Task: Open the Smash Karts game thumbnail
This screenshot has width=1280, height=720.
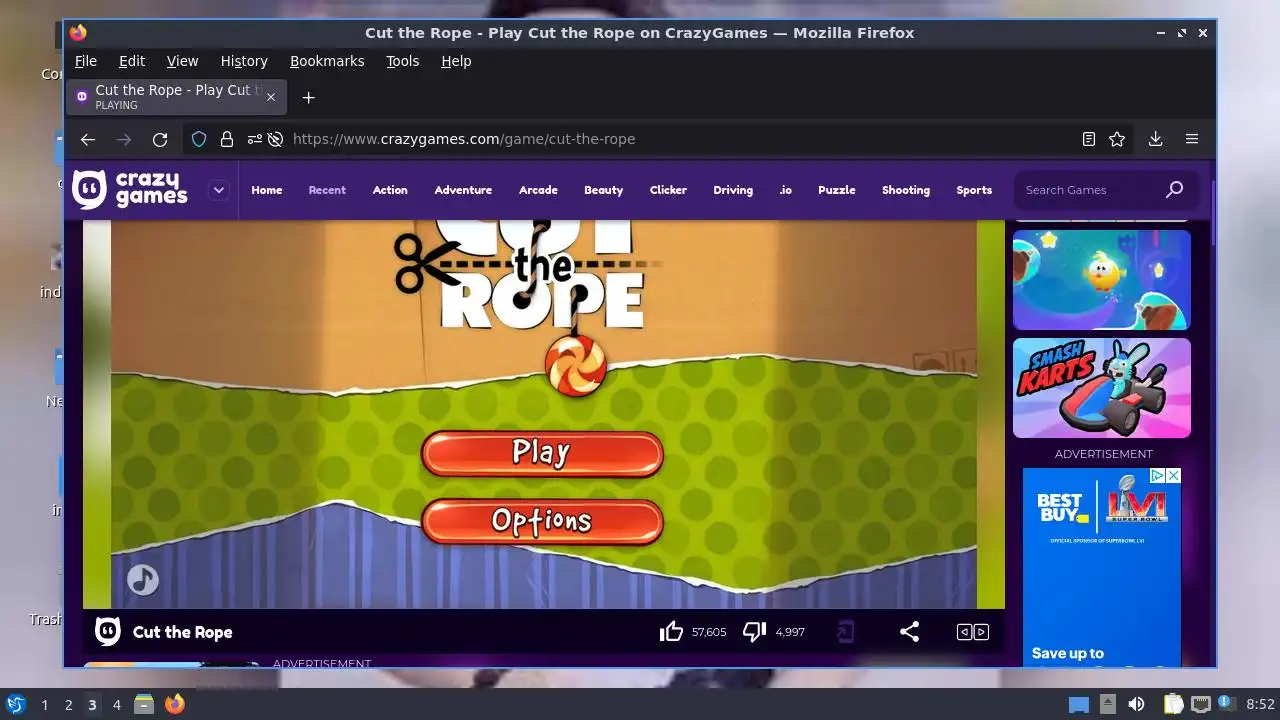Action: tap(1102, 388)
